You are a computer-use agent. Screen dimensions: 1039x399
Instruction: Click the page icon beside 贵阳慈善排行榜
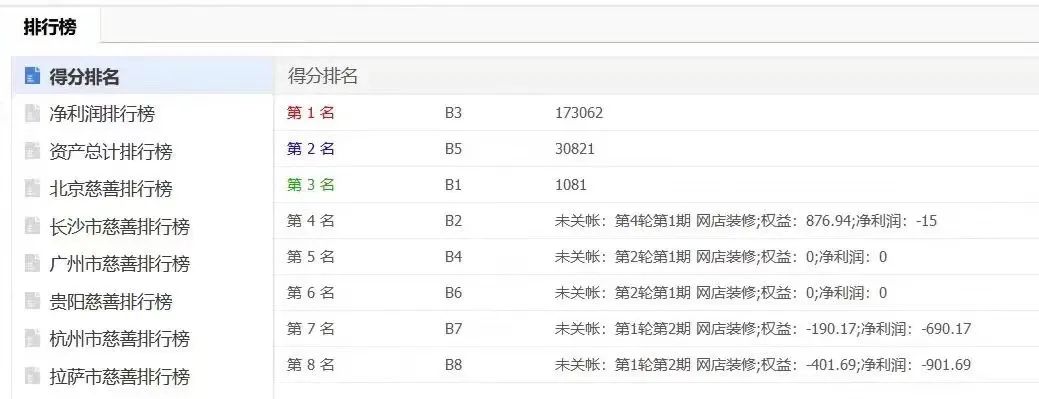pyautogui.click(x=32, y=301)
